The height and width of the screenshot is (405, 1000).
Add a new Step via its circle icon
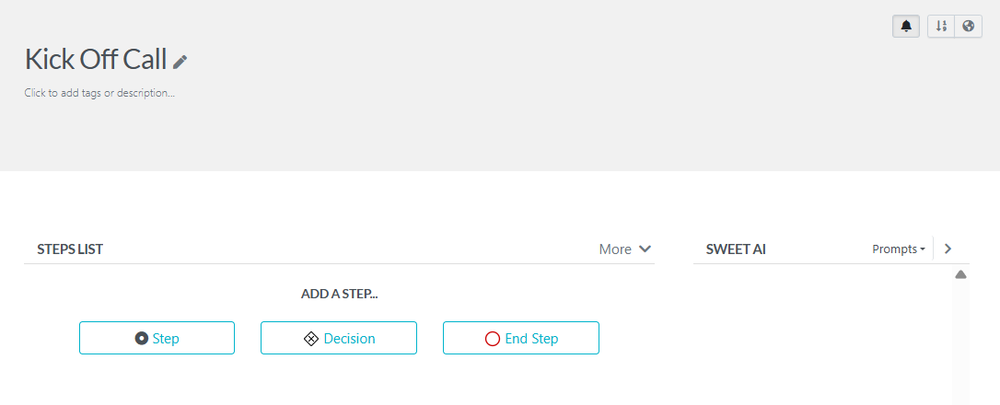click(x=142, y=338)
